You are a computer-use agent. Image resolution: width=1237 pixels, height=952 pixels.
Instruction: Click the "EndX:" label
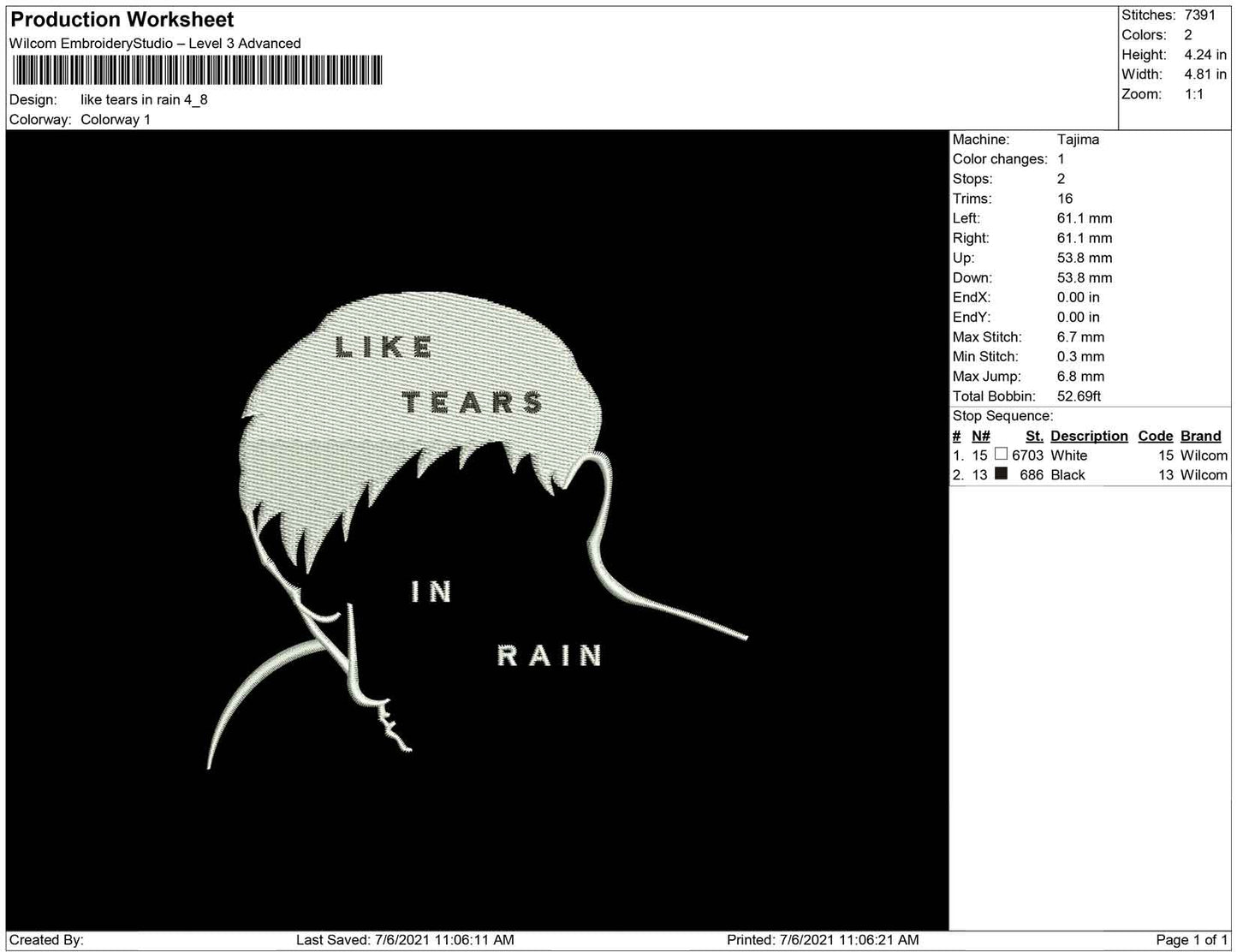pyautogui.click(x=972, y=297)
